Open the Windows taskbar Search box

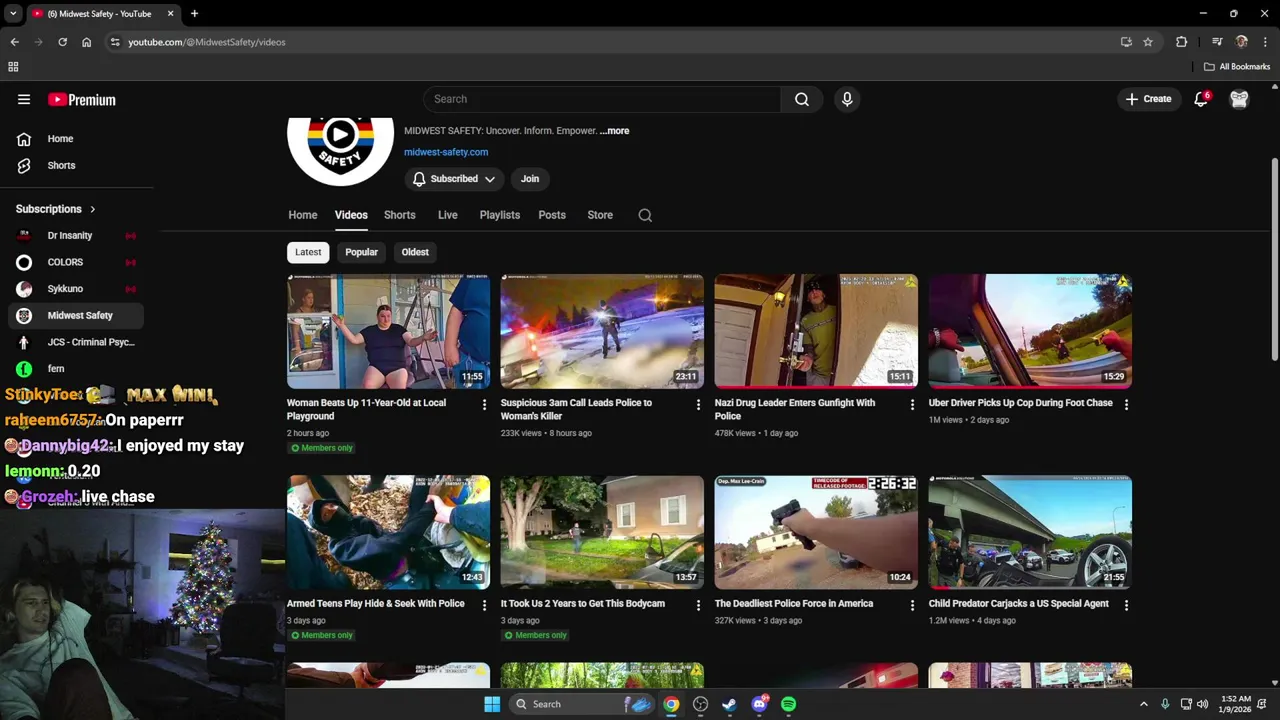click(583, 704)
